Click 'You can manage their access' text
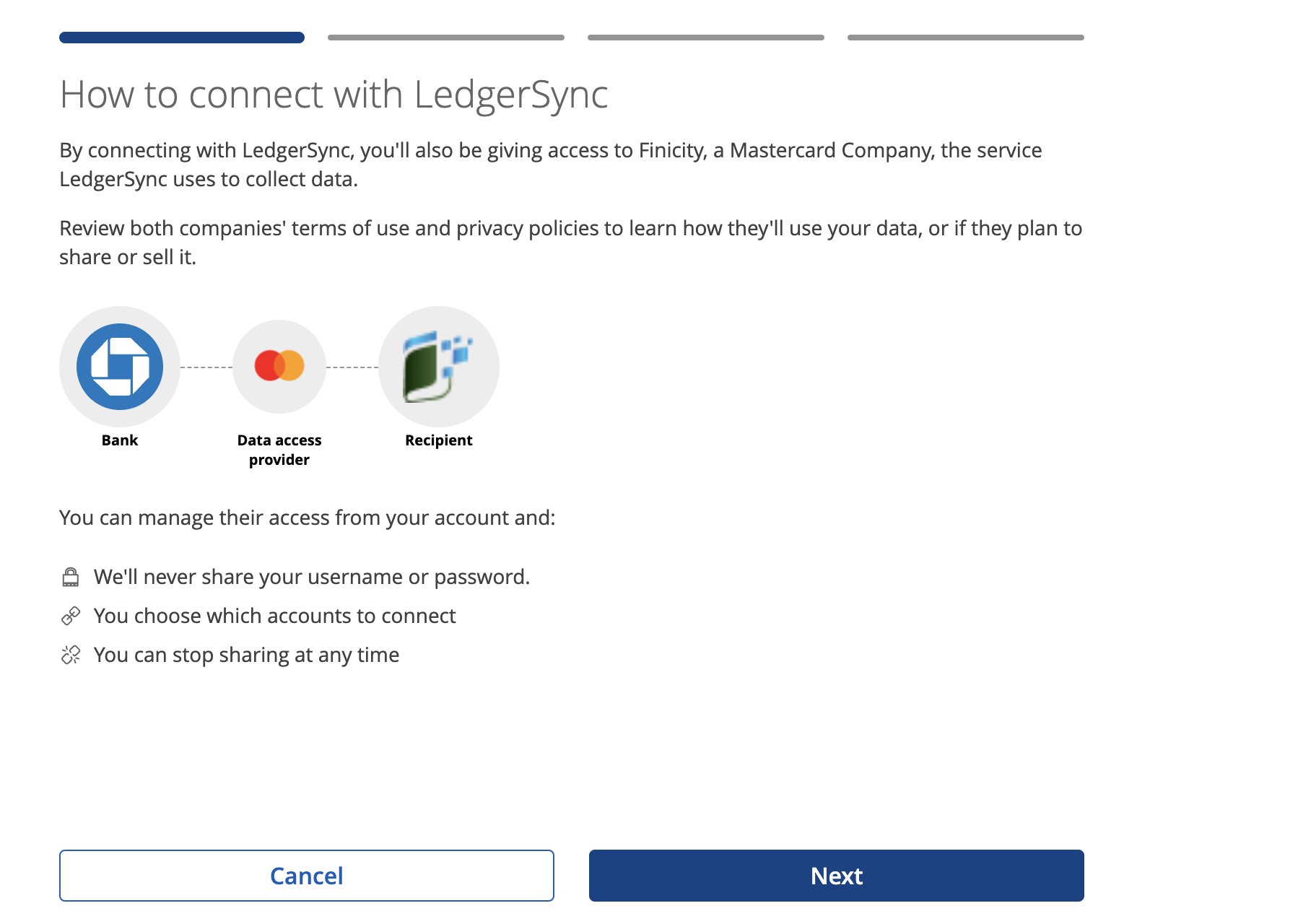 click(x=308, y=518)
